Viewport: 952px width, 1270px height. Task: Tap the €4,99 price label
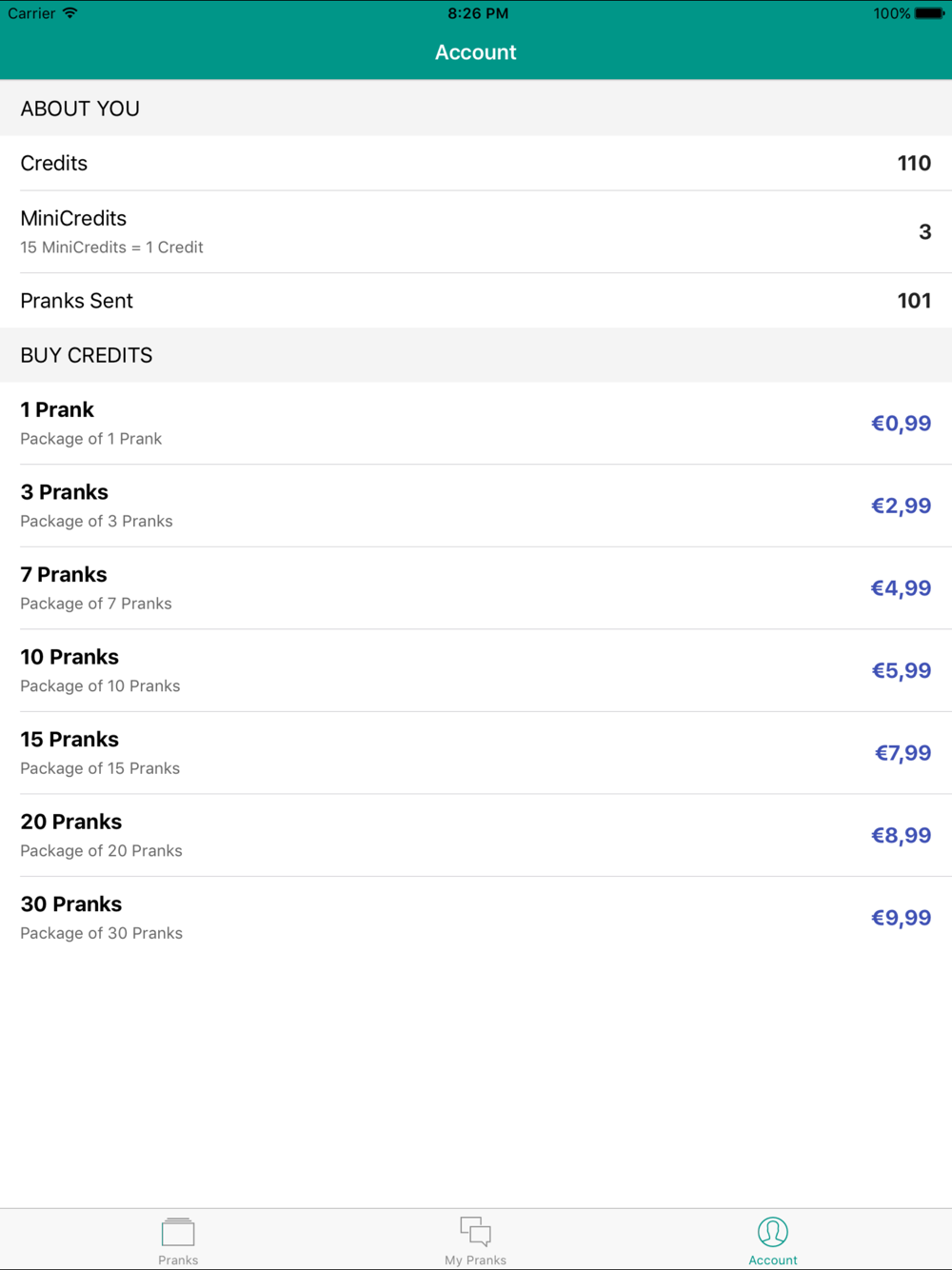901,588
